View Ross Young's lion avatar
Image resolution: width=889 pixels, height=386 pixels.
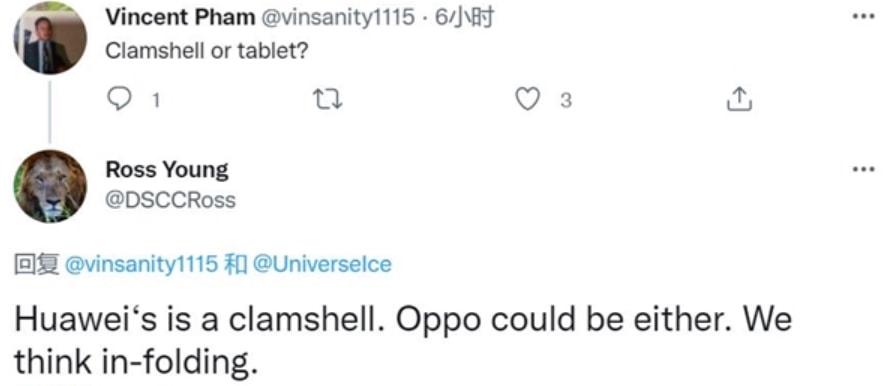[x=50, y=186]
